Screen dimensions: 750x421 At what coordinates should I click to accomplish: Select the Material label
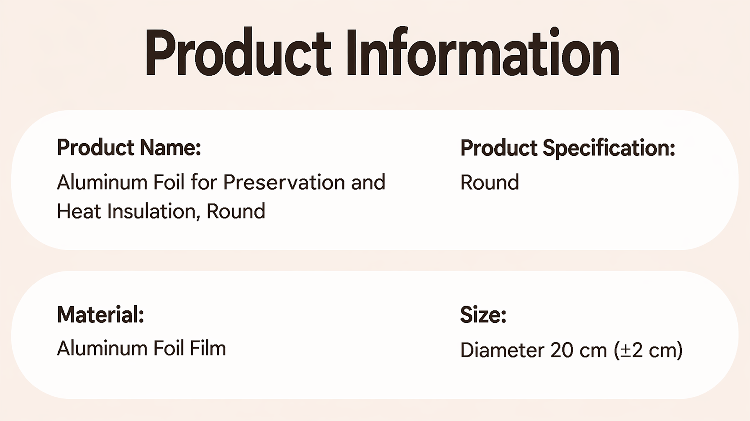point(100,315)
